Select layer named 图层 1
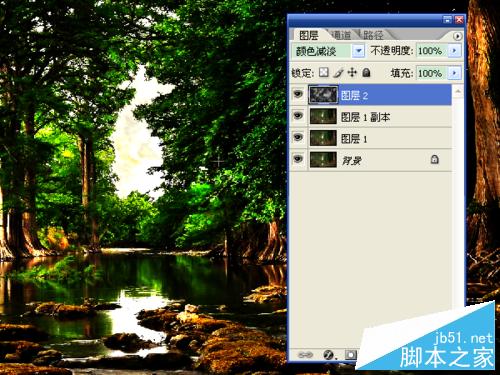 [371, 138]
